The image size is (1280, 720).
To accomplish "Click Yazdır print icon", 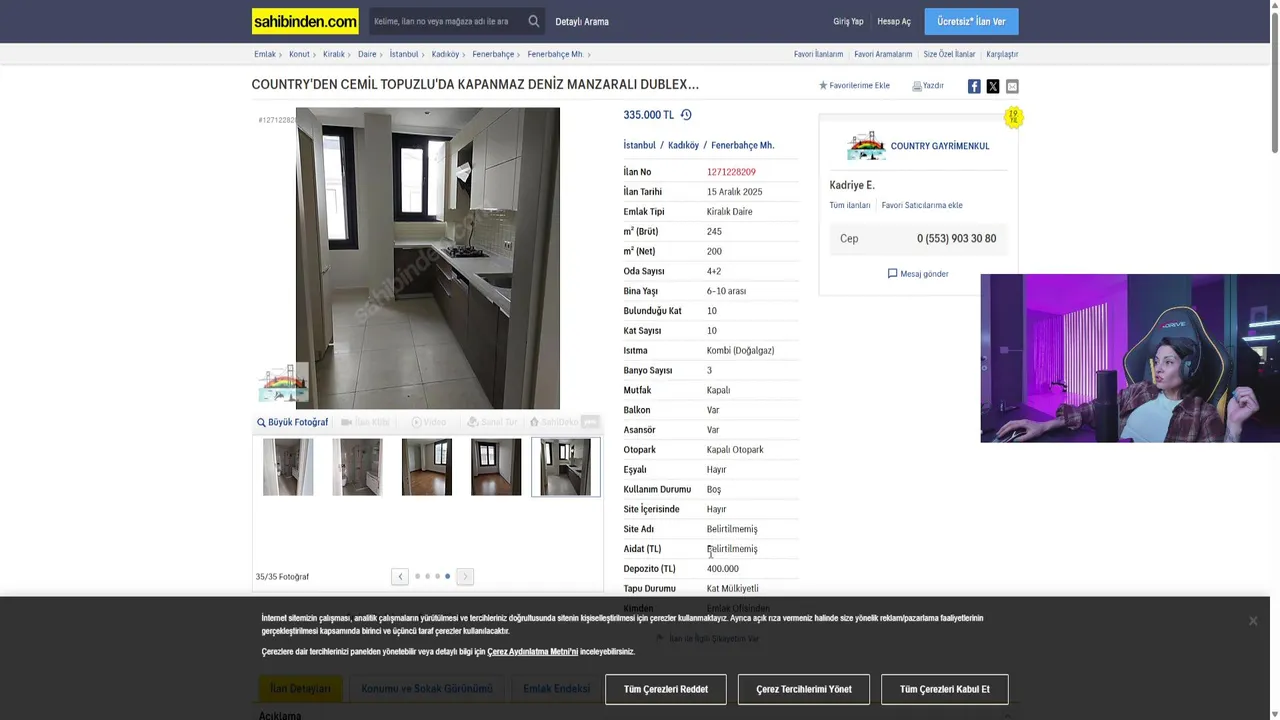I will [928, 86].
